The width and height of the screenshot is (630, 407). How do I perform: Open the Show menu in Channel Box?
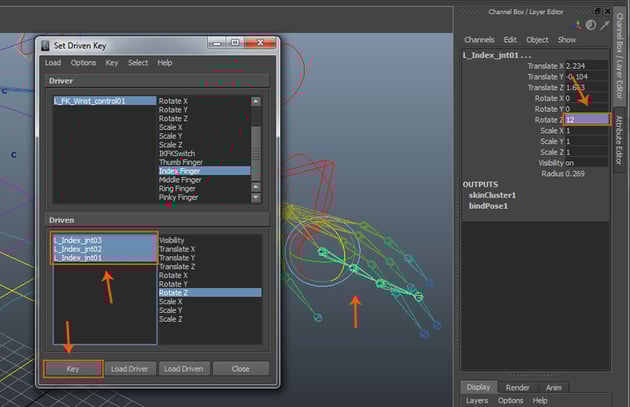tap(567, 40)
